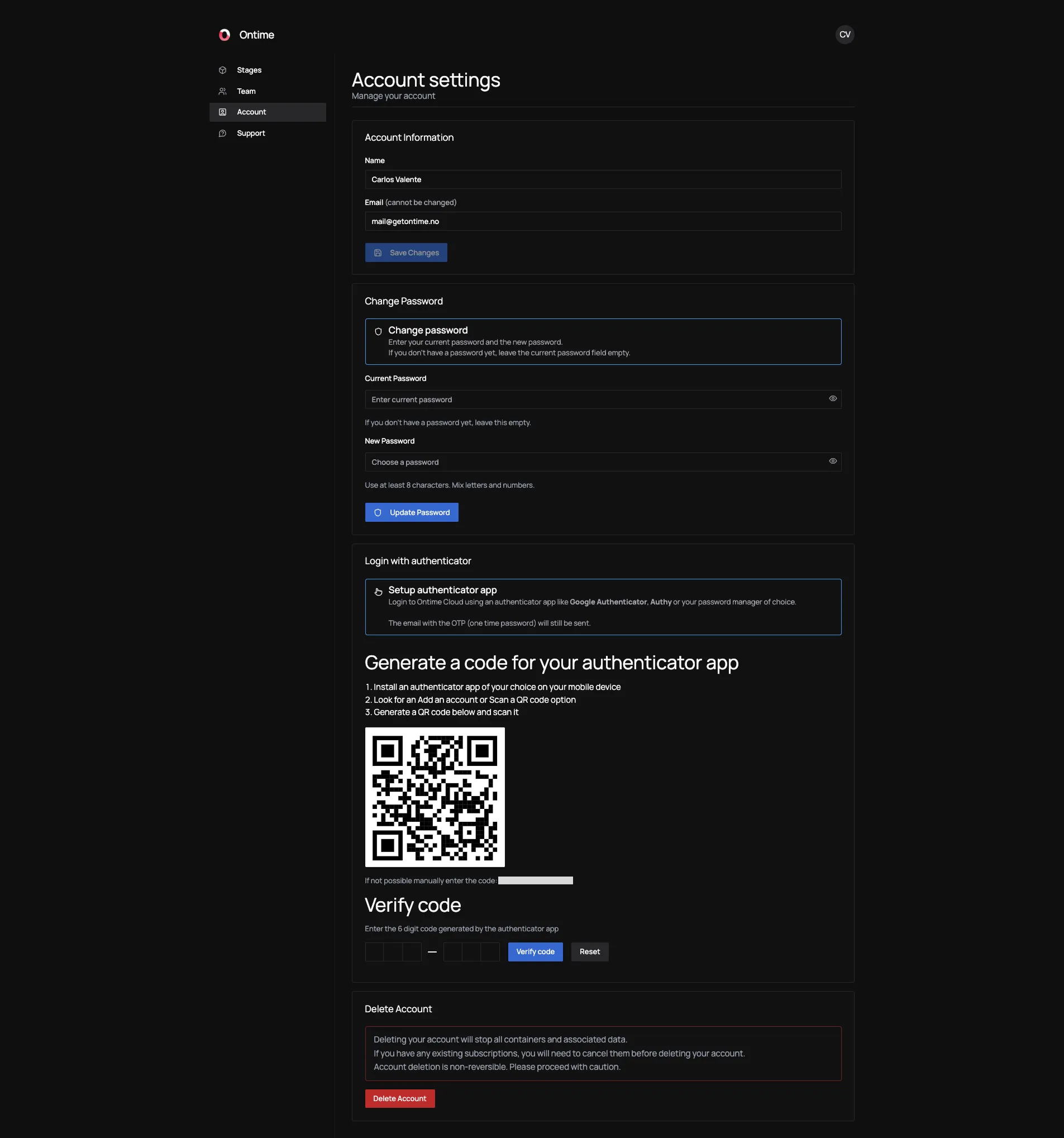Select the Stages icon in the sidebar
This screenshot has width=1064, height=1138.
coord(223,70)
